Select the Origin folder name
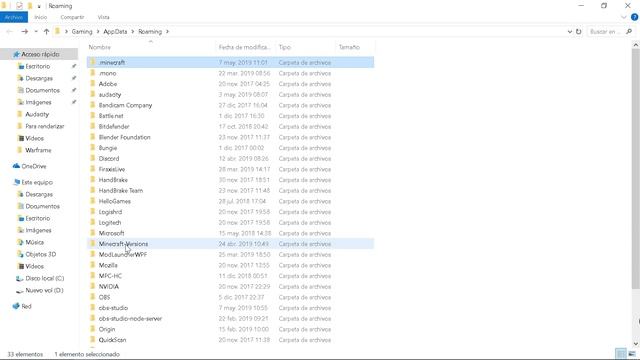The image size is (640, 360). coord(107,329)
